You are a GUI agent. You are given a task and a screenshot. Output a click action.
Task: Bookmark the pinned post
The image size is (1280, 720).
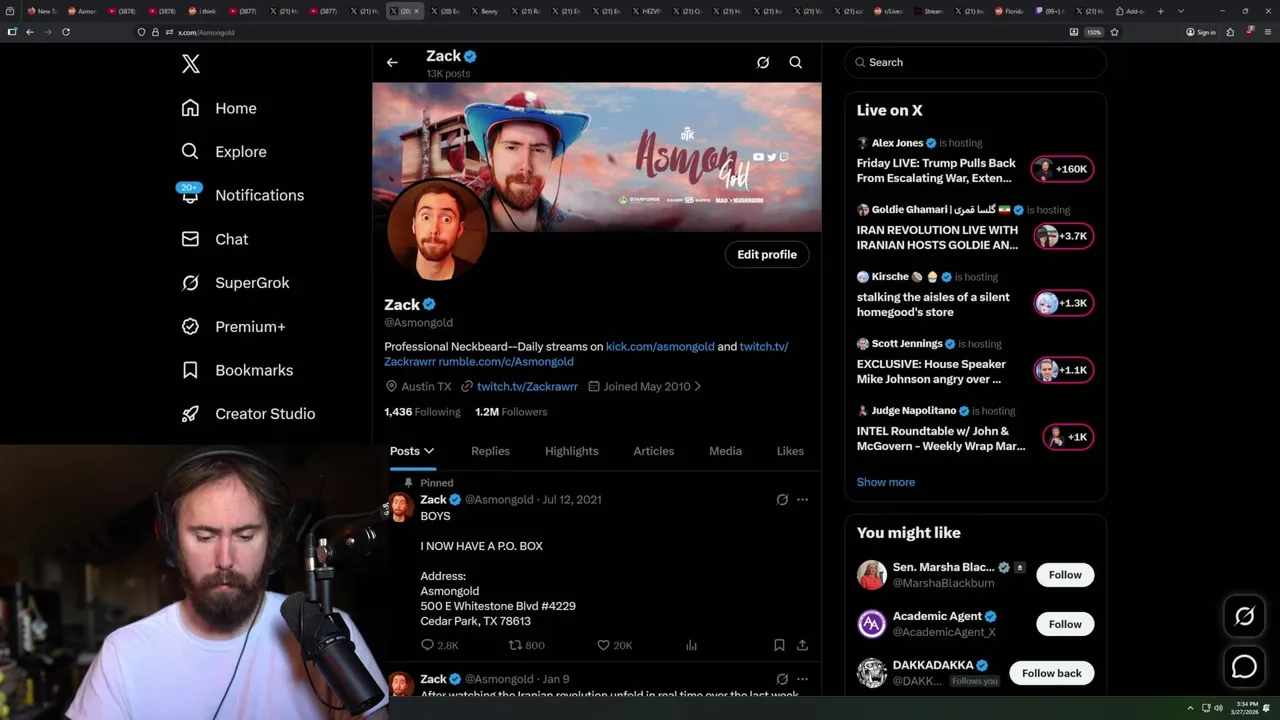click(x=779, y=646)
